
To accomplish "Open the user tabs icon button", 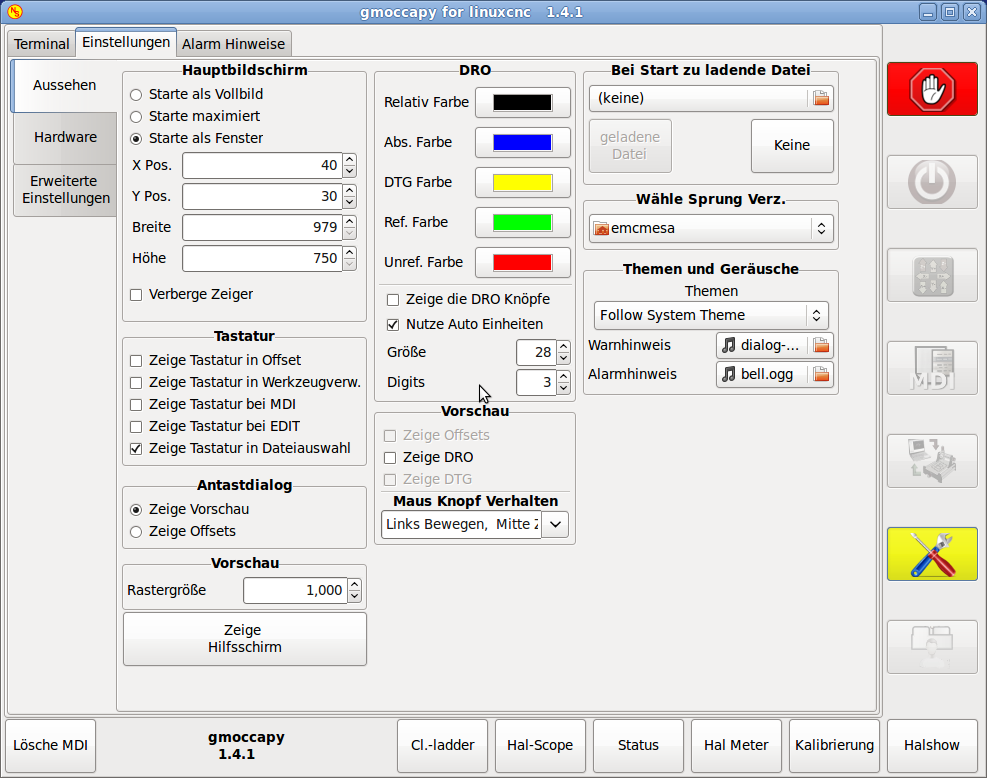I will point(932,647).
